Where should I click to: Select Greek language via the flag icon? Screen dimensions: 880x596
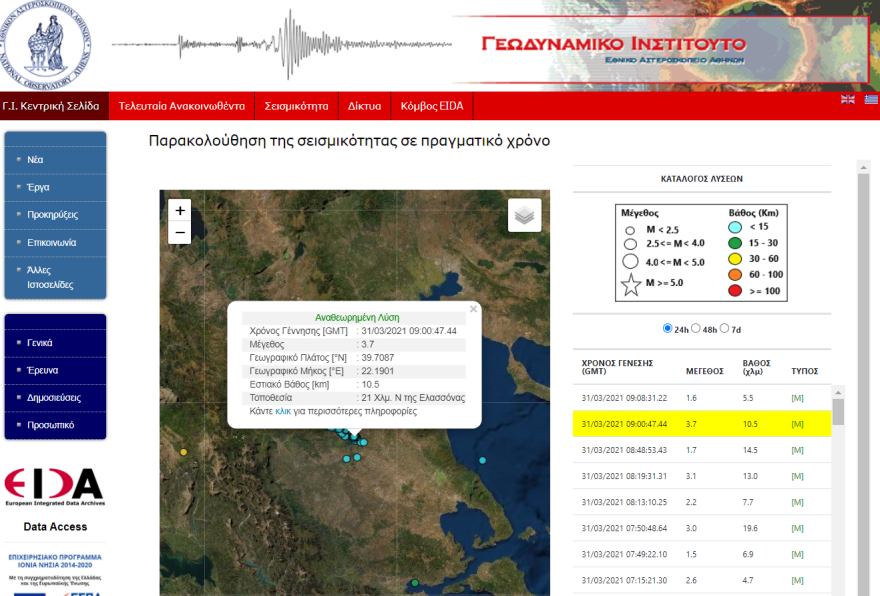click(868, 99)
